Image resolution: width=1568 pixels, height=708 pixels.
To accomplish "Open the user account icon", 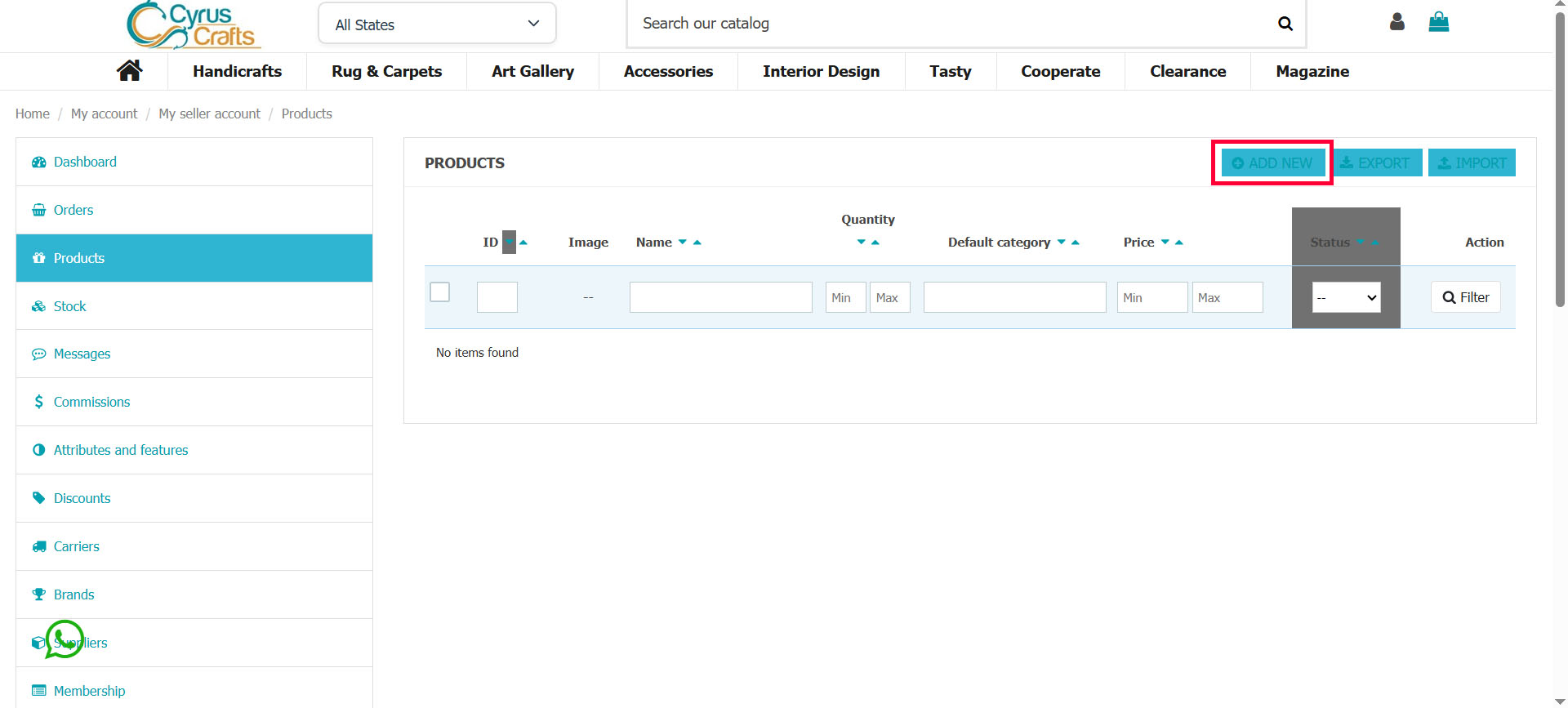I will tap(1396, 22).
